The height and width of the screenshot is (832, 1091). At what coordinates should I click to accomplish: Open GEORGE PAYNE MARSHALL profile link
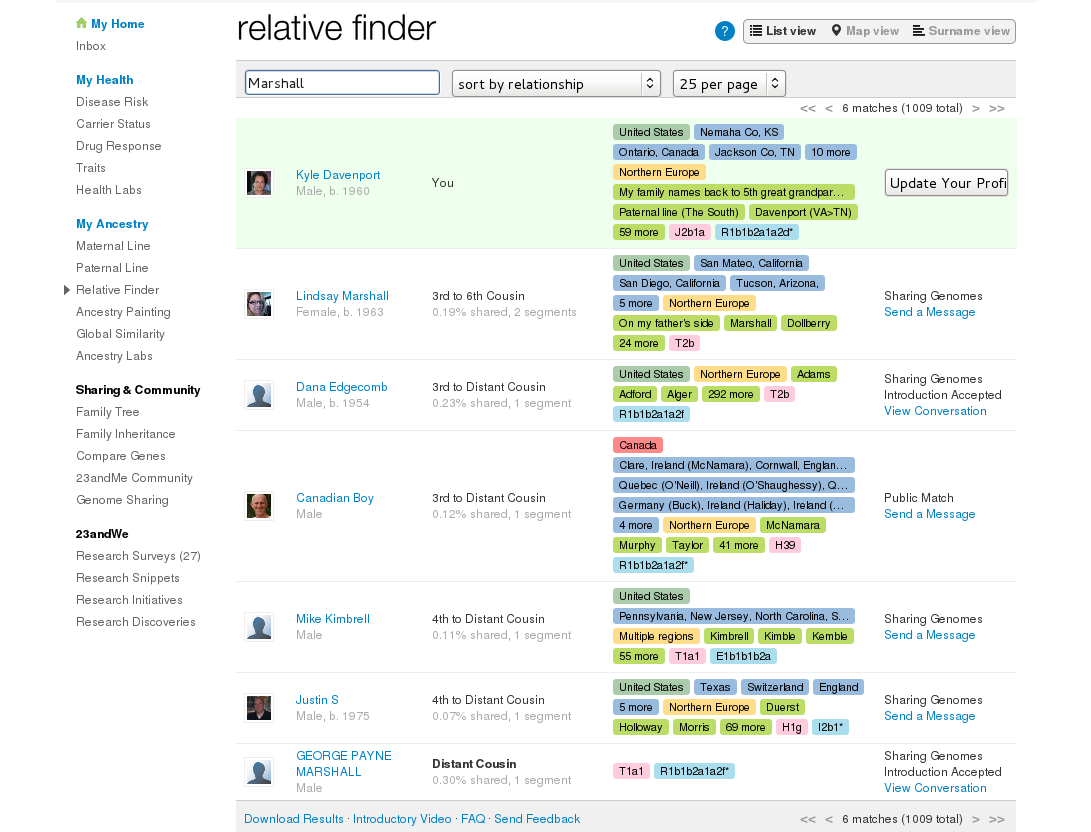344,764
